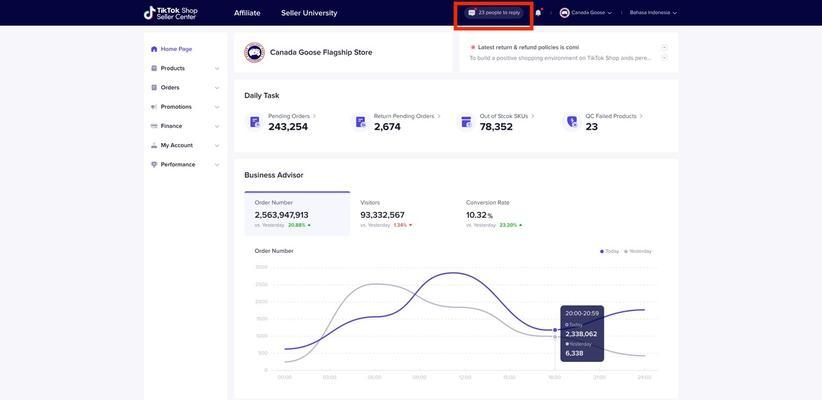
Task: Click the Finance card icon
Action: coord(154,126)
